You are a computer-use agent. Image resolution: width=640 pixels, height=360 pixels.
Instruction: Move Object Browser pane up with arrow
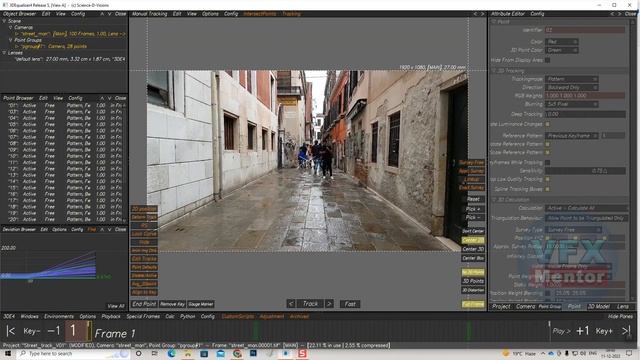click(102, 14)
